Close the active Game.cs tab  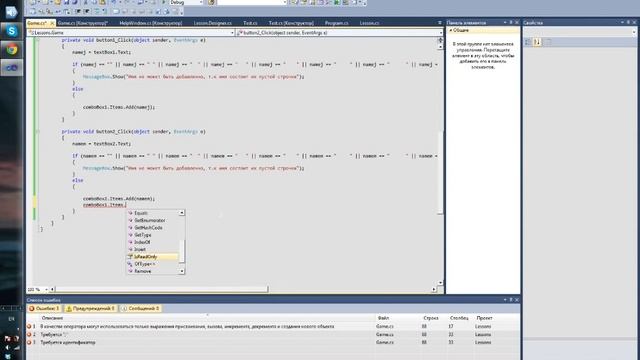(x=52, y=23)
